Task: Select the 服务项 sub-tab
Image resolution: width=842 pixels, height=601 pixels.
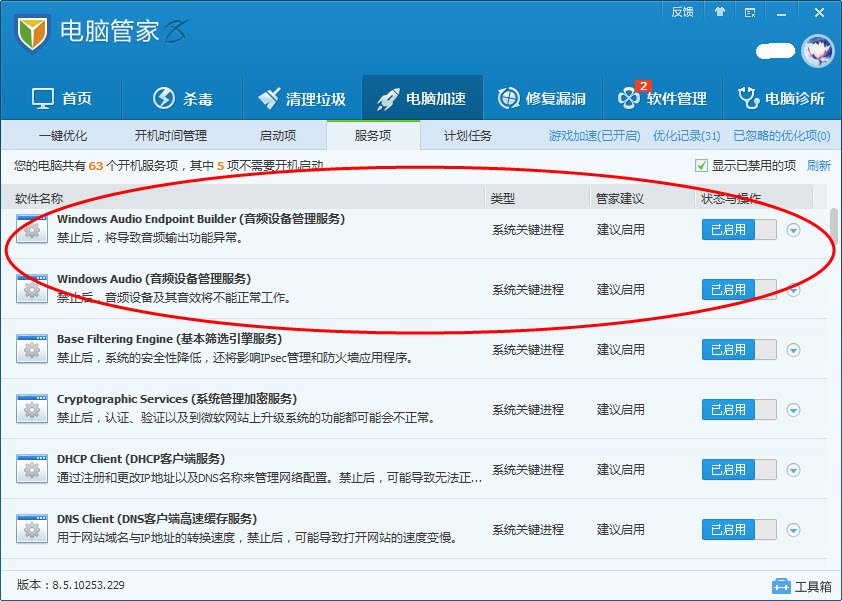Action: pos(373,135)
